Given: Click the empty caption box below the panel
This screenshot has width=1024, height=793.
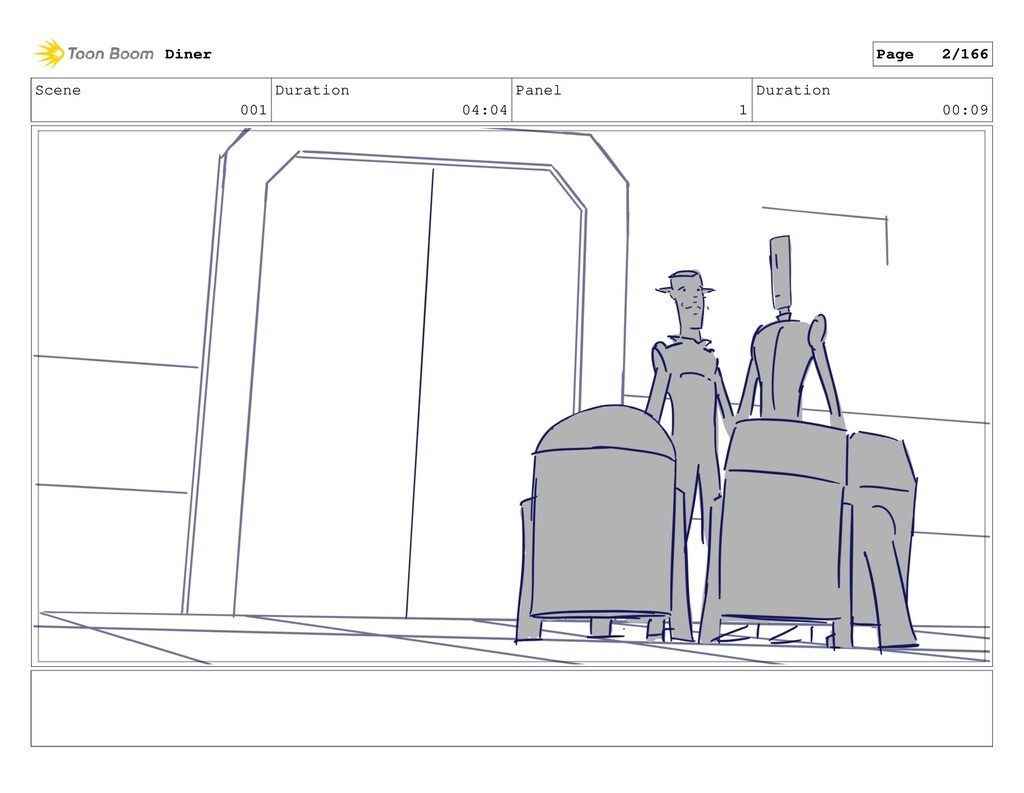Looking at the screenshot, I should [x=511, y=708].
